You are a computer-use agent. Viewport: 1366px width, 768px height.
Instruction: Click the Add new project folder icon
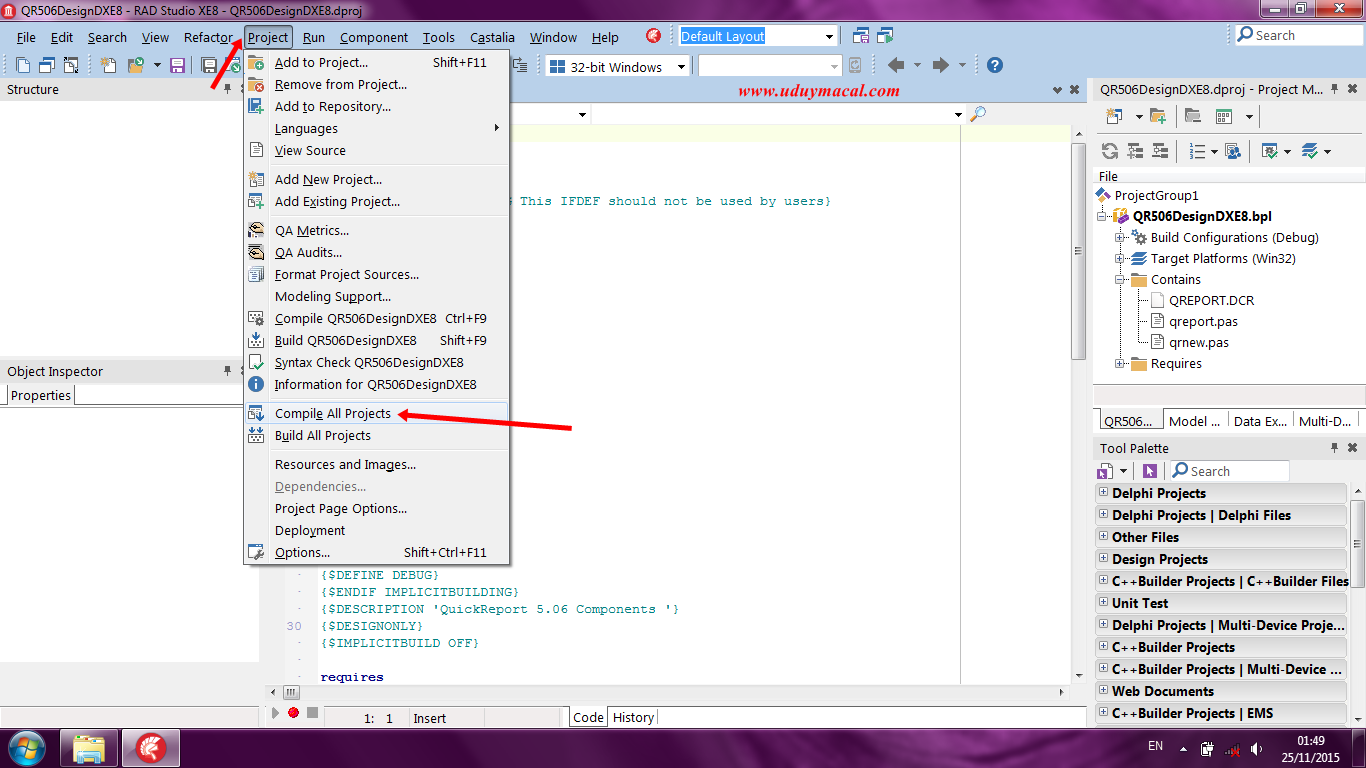1158,116
